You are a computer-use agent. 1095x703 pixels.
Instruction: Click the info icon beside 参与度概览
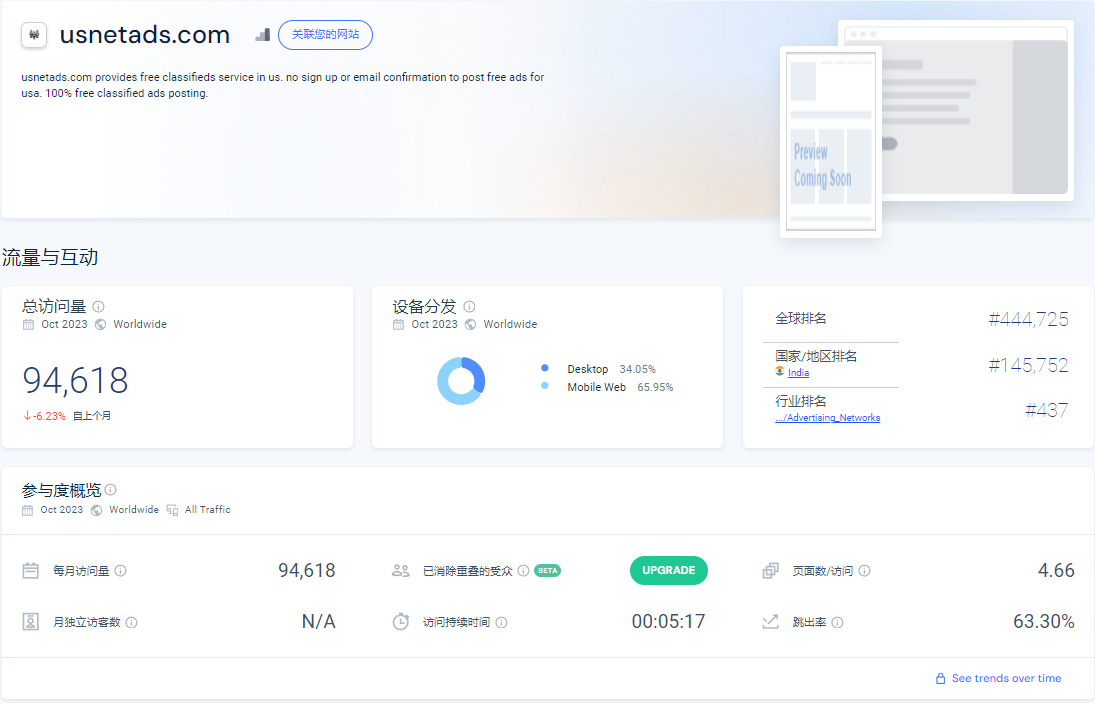(111, 490)
